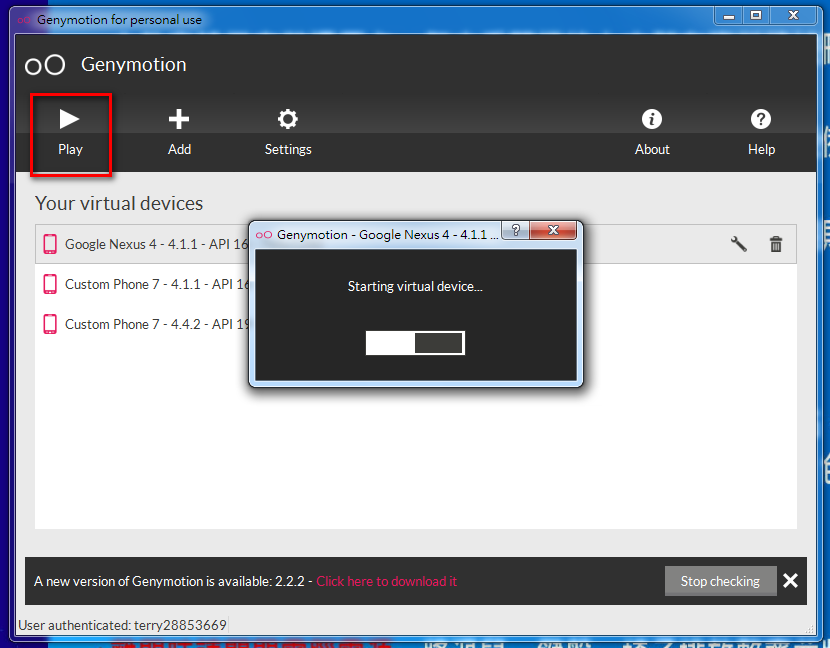Click phone icon beside Custom Phone 7 4.1.1
This screenshot has width=830, height=648.
50,284
